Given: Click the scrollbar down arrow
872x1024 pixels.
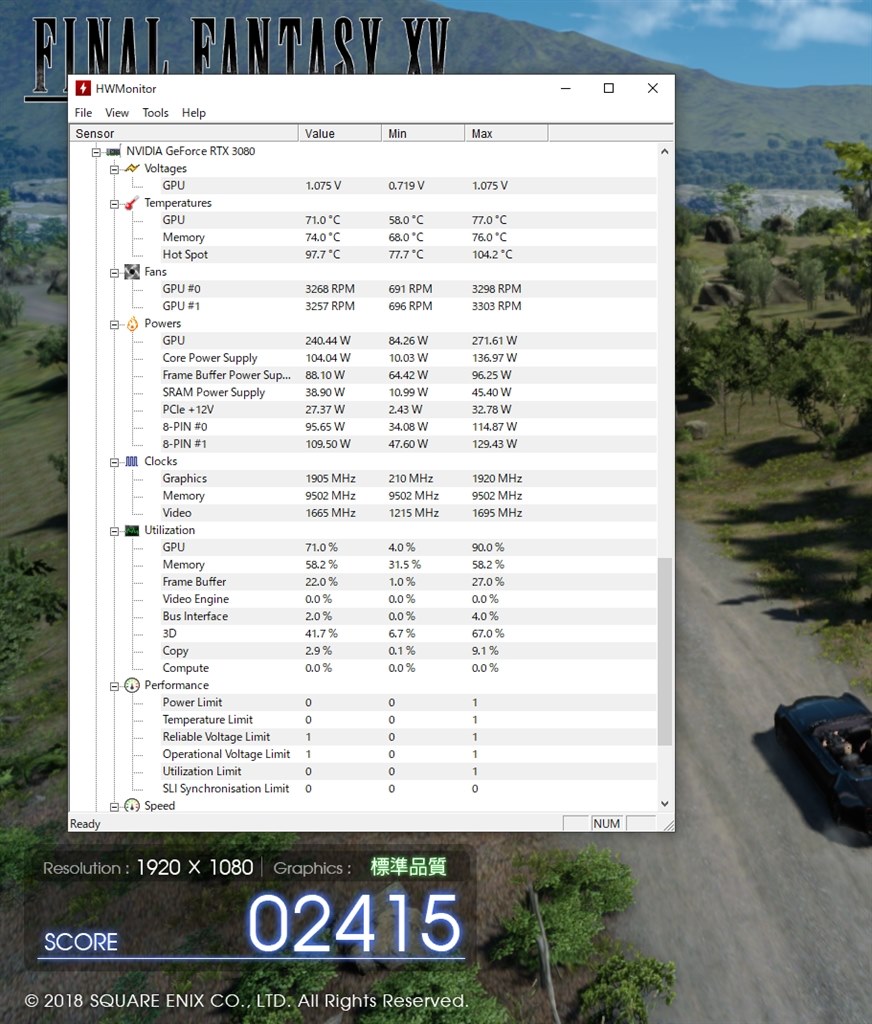Looking at the screenshot, I should click(664, 804).
